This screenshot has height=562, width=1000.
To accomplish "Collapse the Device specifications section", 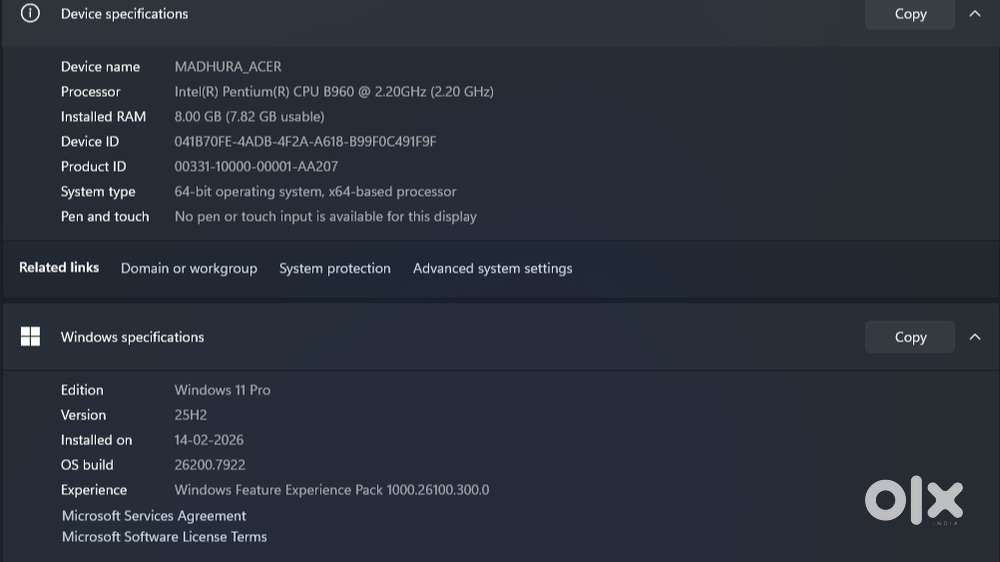I will [974, 13].
